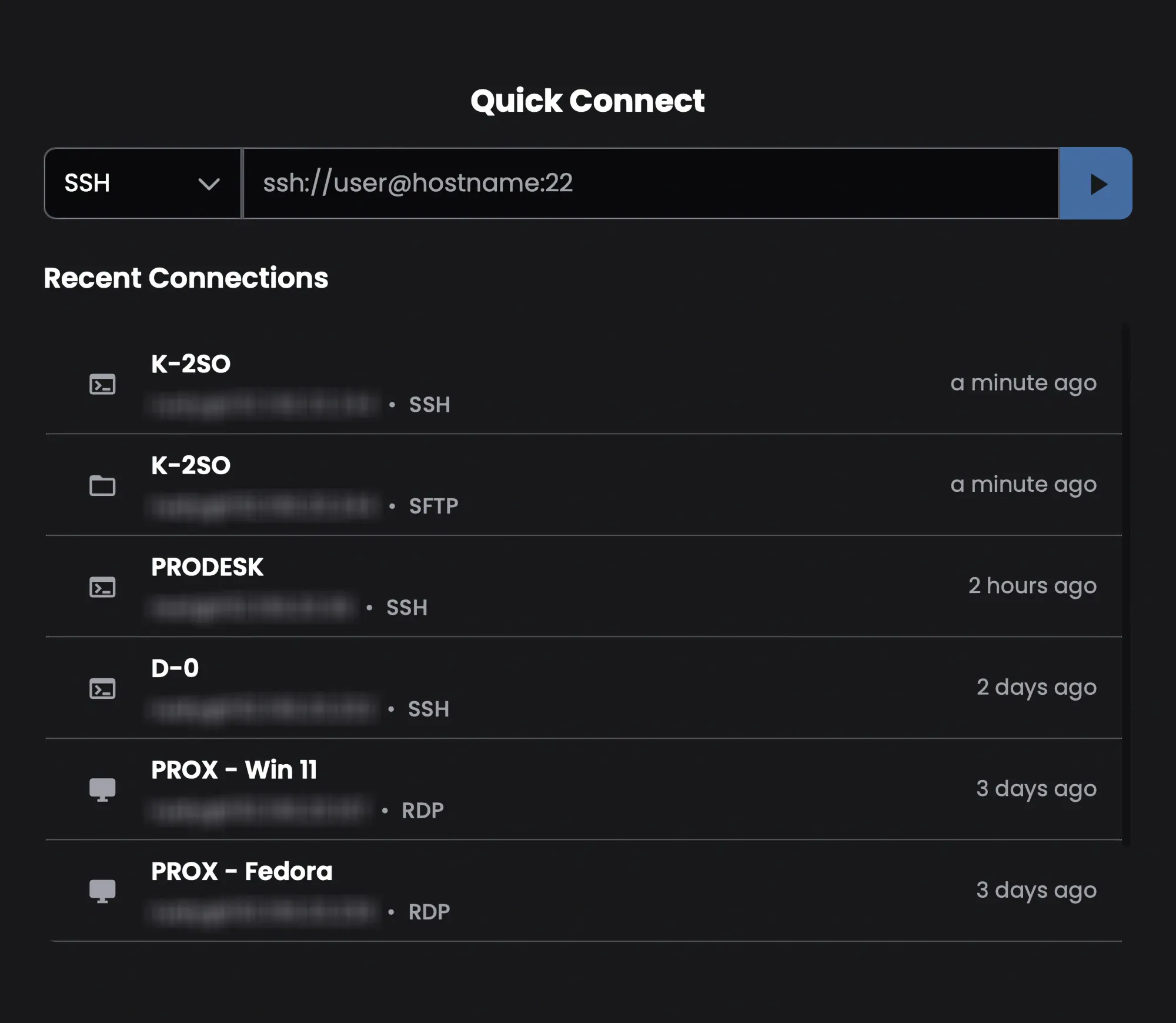1176x1023 pixels.
Task: Click "2 hours ago" on PRODESK row
Action: 1032,586
